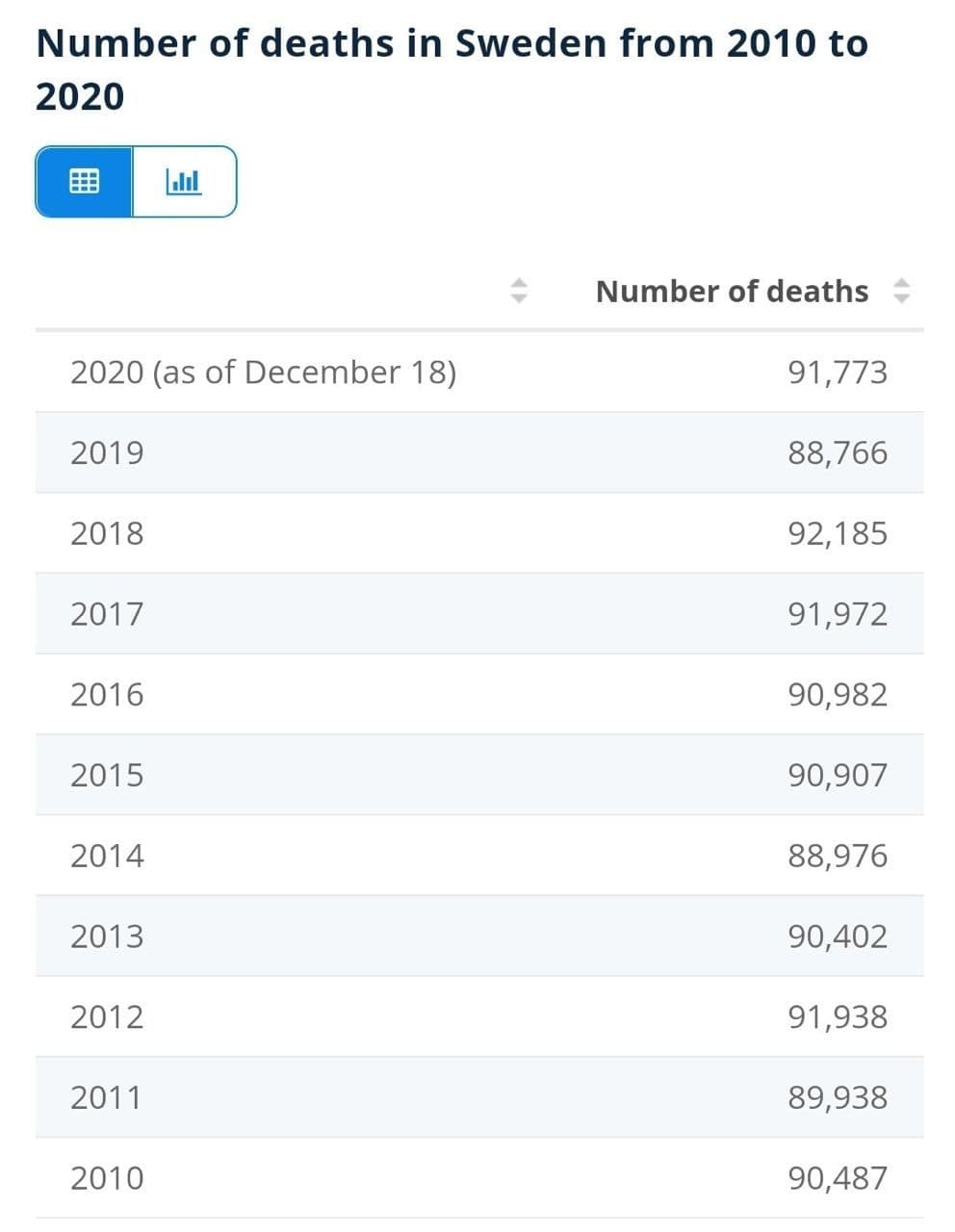Click the 2011 year cell
Image resolution: width=955 pixels, height=1232 pixels.
coord(107,1097)
